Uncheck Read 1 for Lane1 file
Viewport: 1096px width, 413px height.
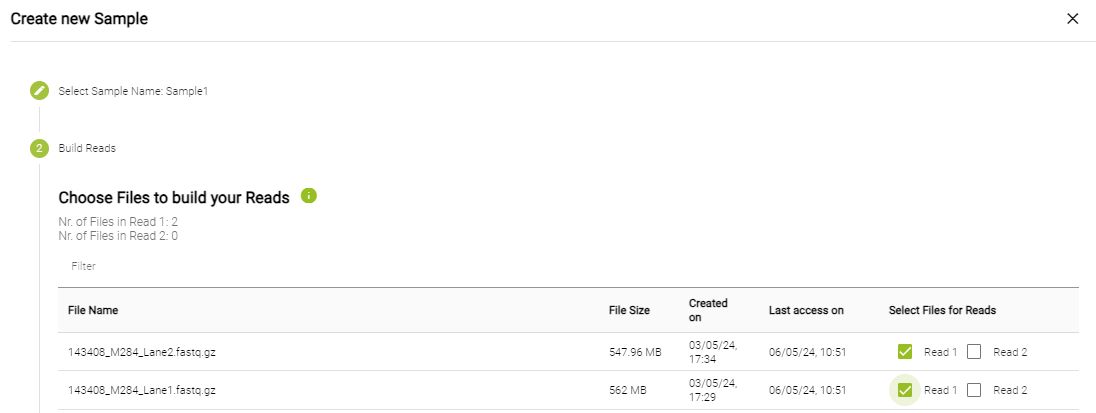905,390
